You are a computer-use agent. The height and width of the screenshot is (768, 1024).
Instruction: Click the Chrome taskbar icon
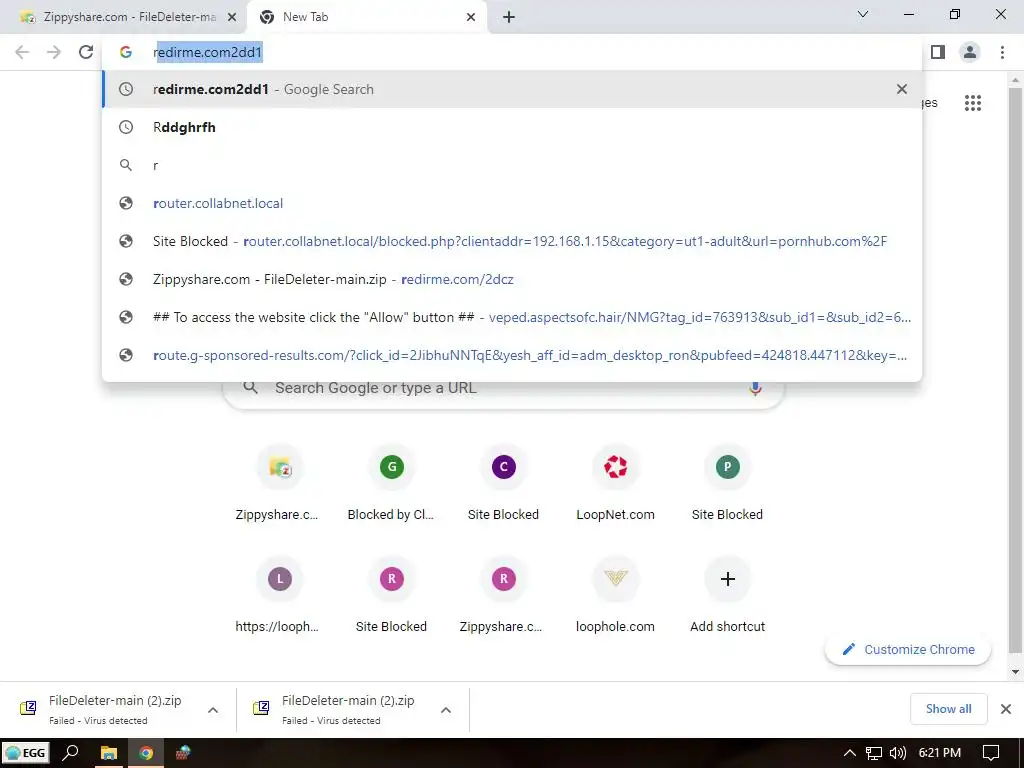pos(146,753)
